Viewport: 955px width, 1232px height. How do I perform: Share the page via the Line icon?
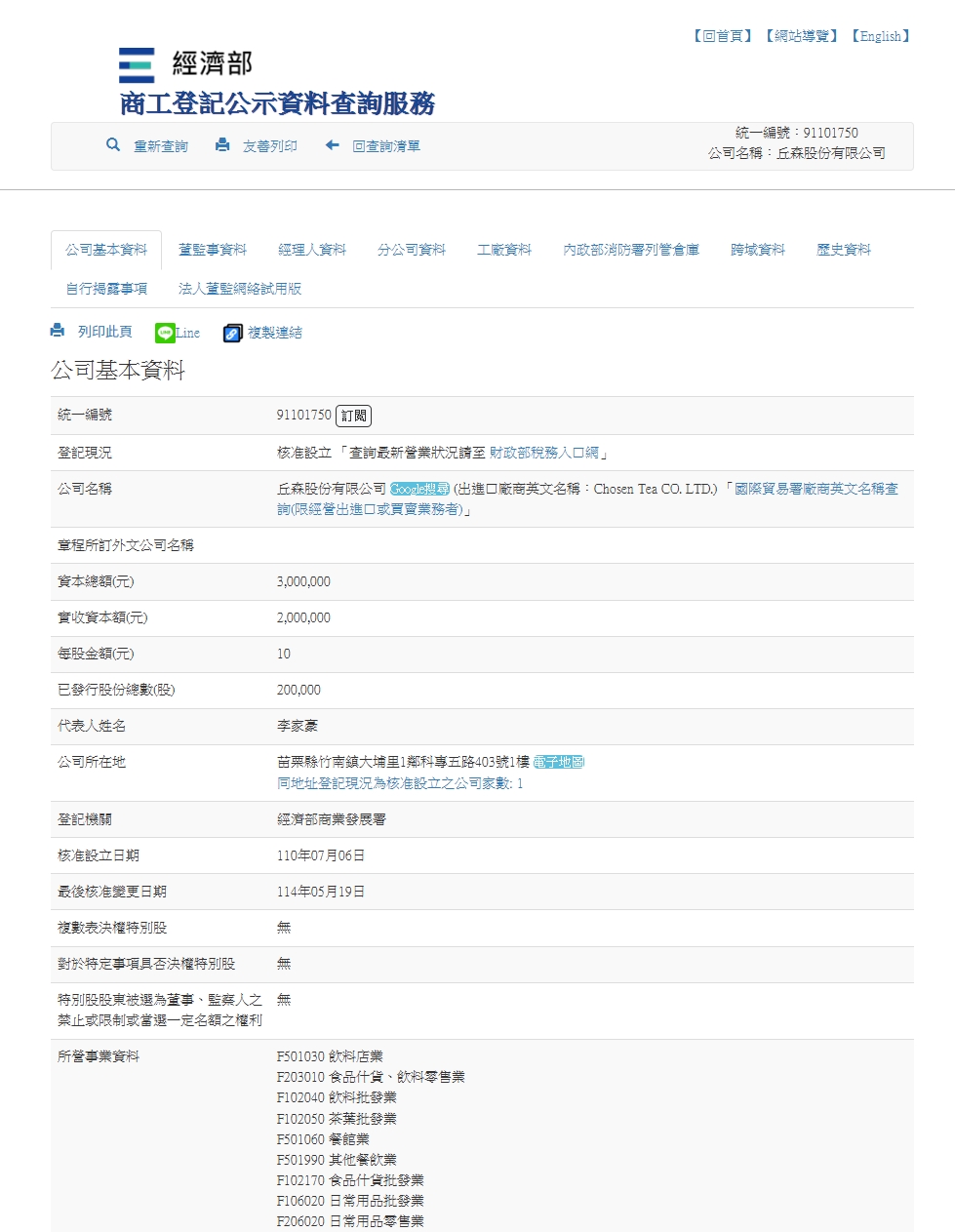(x=165, y=334)
